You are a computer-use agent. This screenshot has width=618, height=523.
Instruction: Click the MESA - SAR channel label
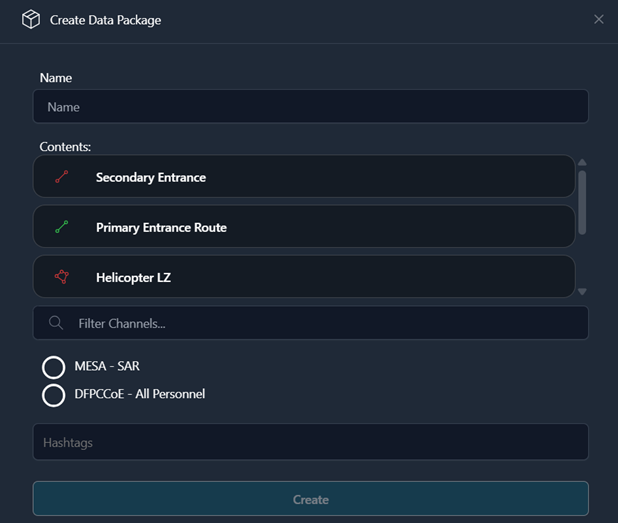coord(107,366)
